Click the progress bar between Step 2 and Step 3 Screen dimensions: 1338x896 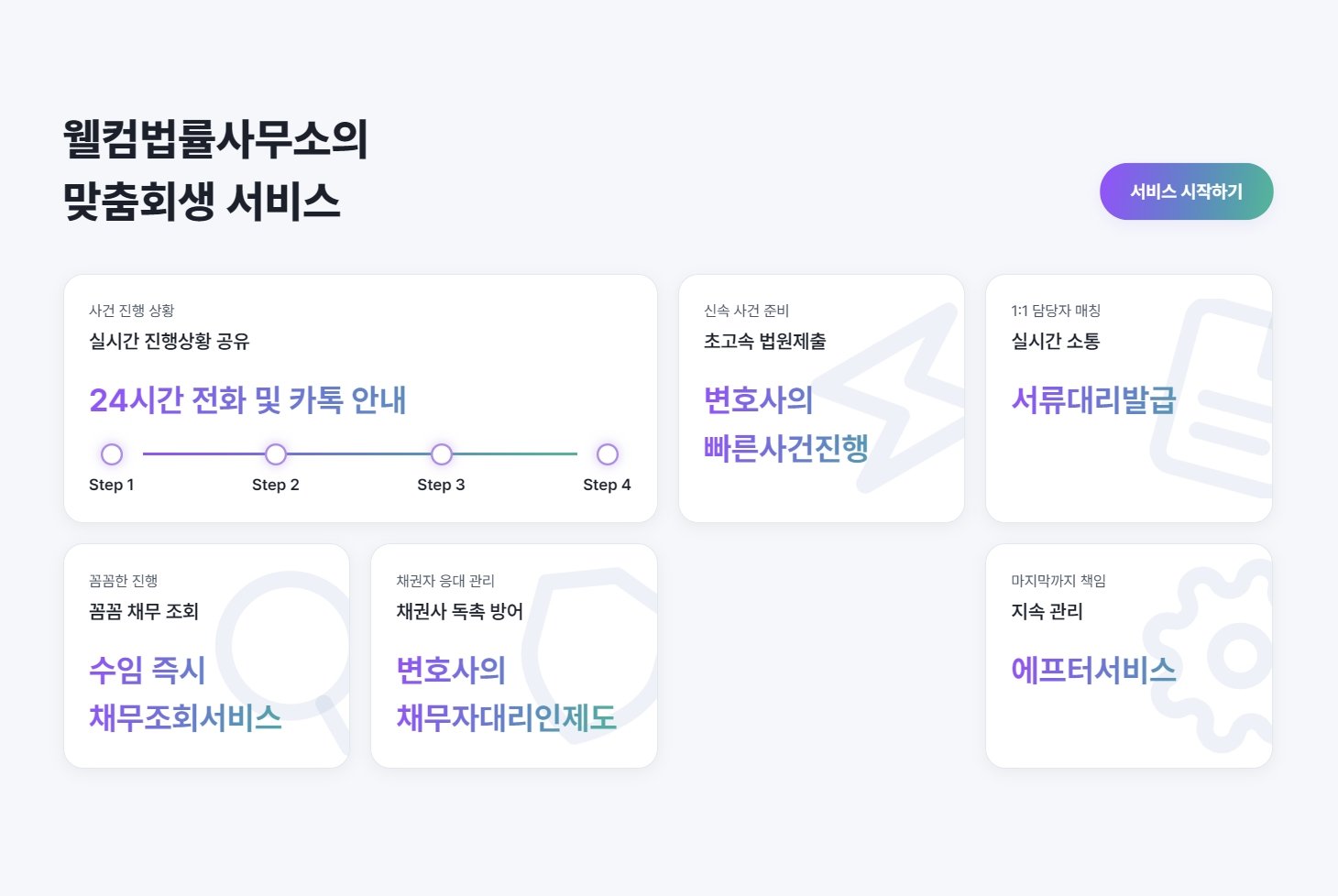[358, 454]
